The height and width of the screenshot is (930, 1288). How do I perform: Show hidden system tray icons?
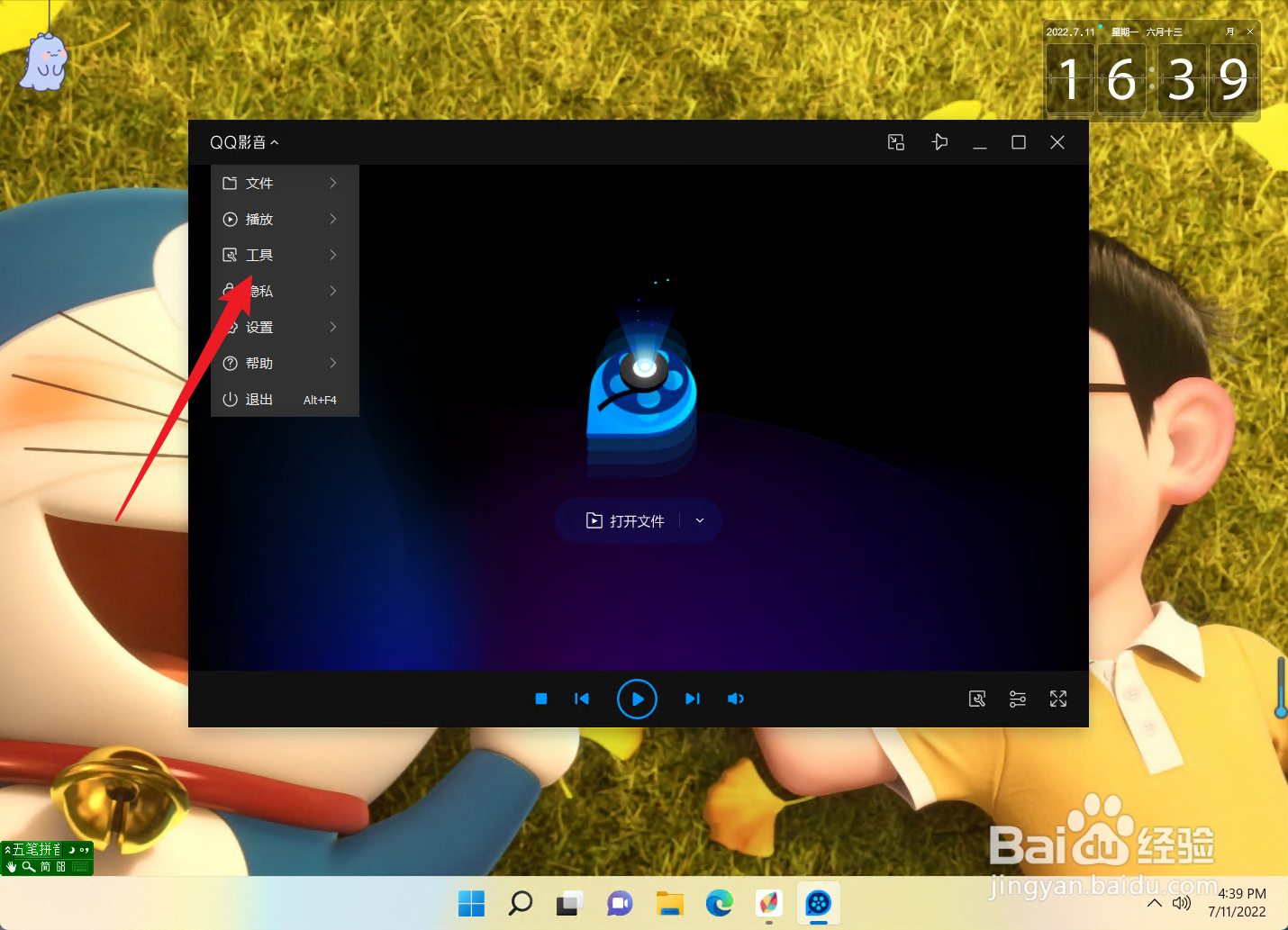[1155, 903]
